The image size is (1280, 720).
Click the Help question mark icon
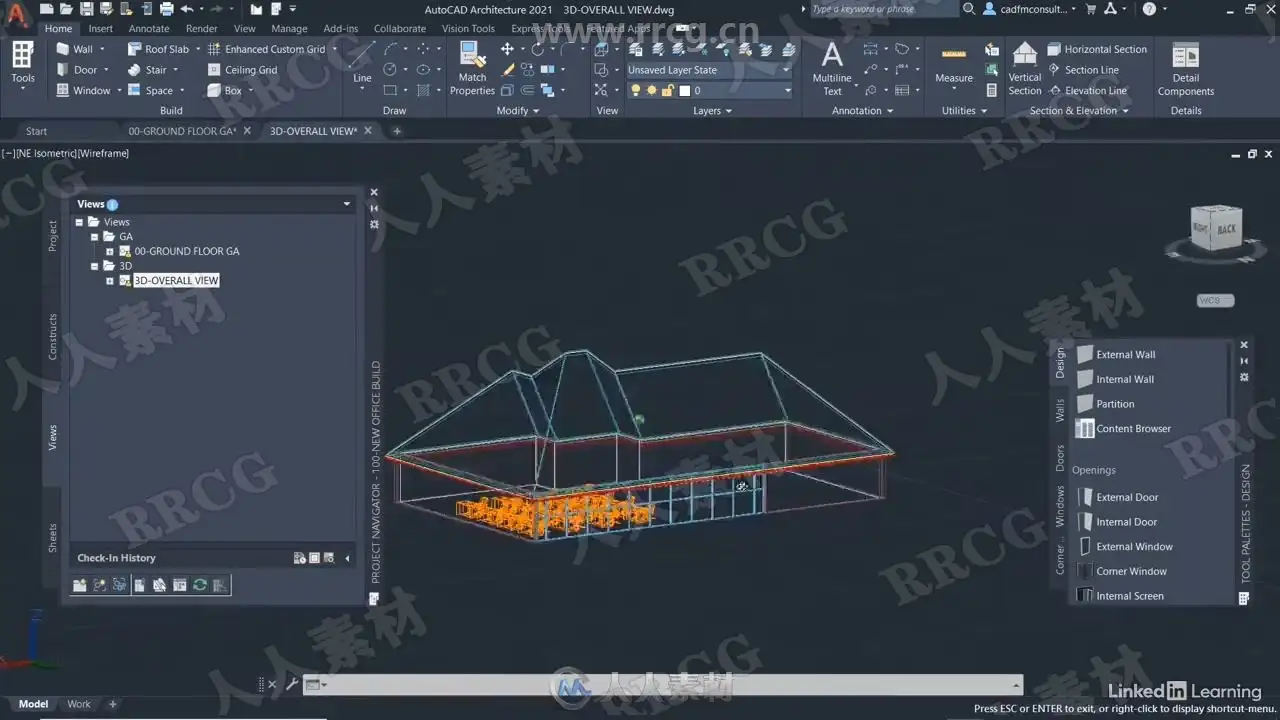click(1149, 9)
